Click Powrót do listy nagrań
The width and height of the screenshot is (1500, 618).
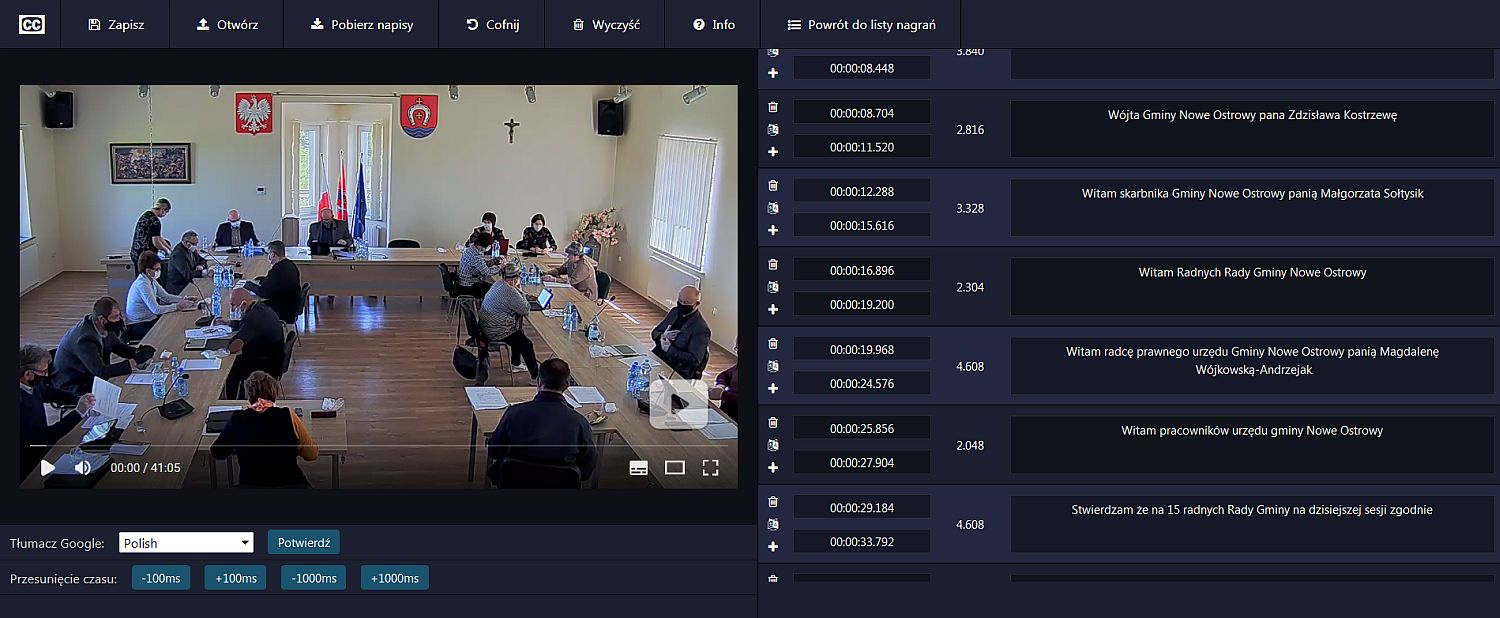pos(861,24)
